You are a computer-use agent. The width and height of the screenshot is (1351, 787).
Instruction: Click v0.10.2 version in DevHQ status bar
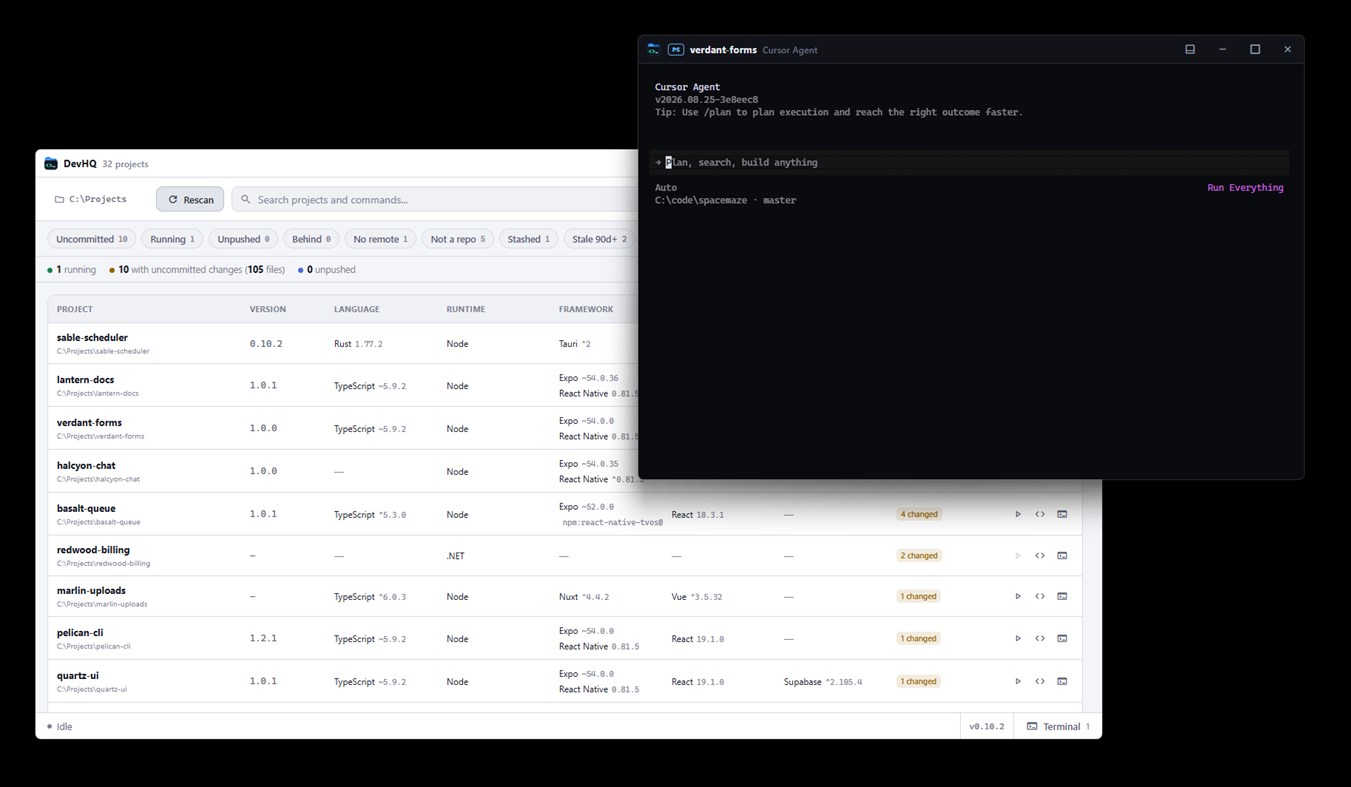pos(986,726)
